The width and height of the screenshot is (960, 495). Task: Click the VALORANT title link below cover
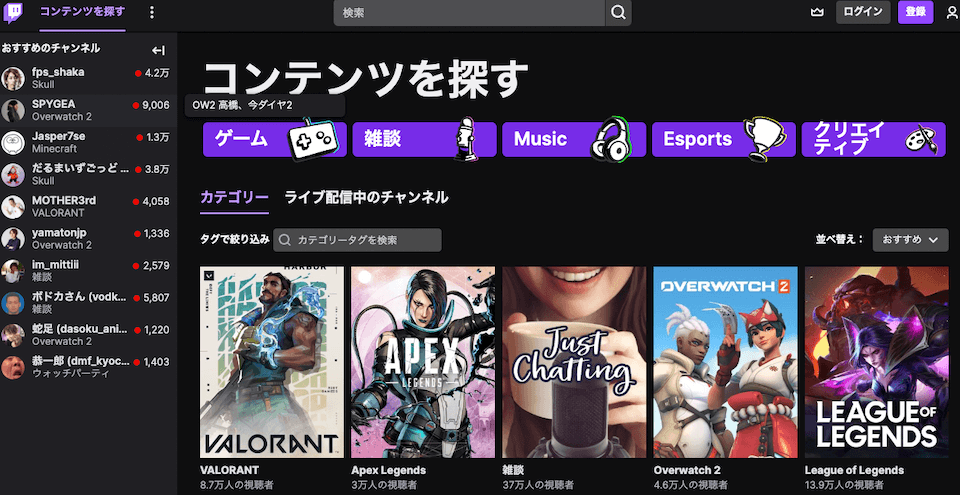(230, 470)
